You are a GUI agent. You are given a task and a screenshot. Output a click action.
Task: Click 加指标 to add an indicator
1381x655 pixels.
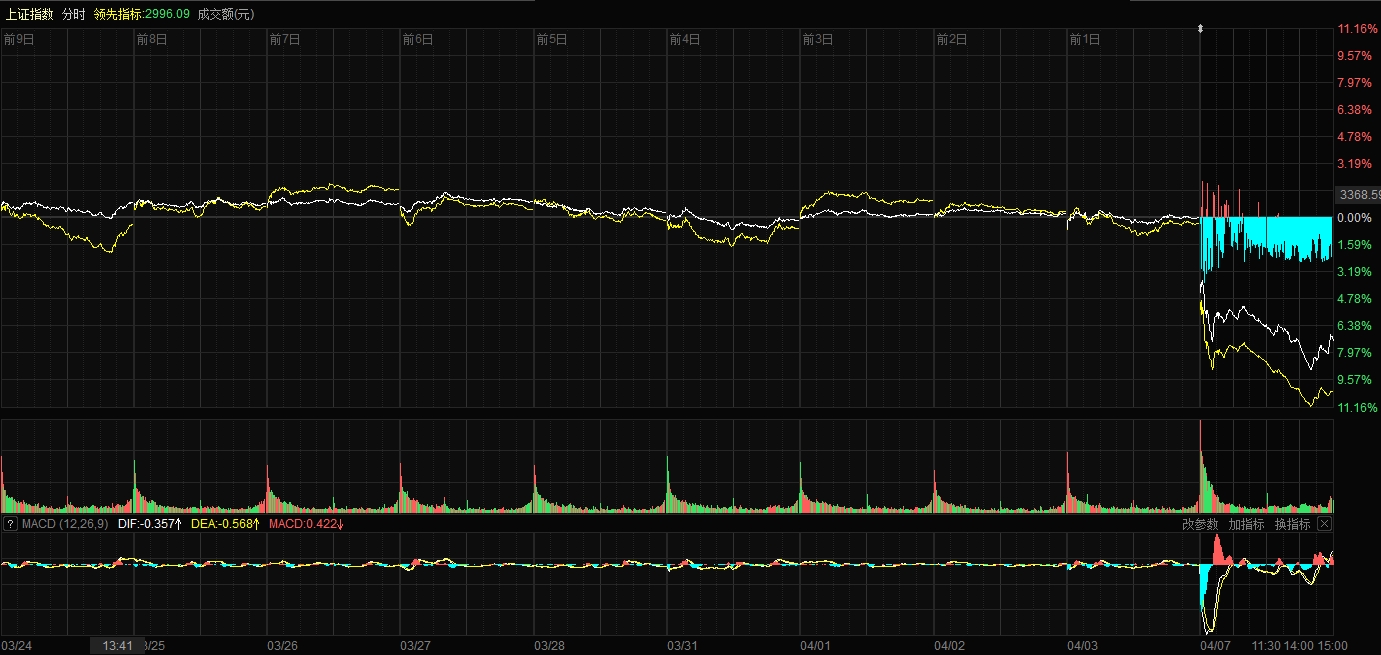point(1246,524)
